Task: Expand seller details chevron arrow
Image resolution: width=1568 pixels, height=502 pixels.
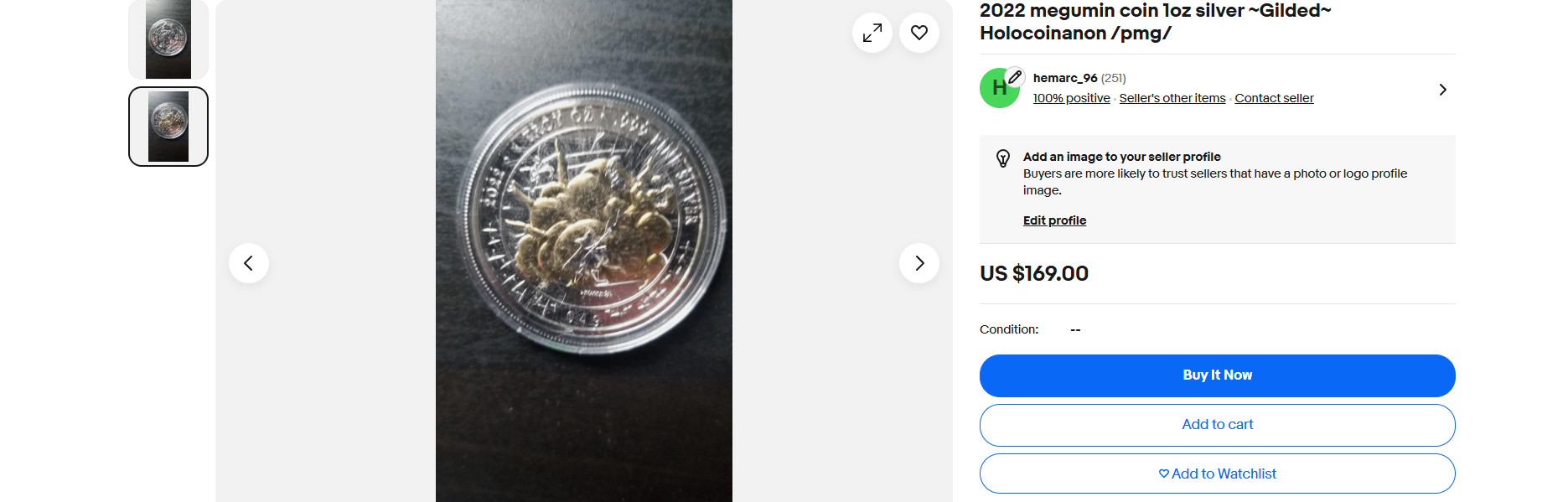Action: coord(1442,90)
